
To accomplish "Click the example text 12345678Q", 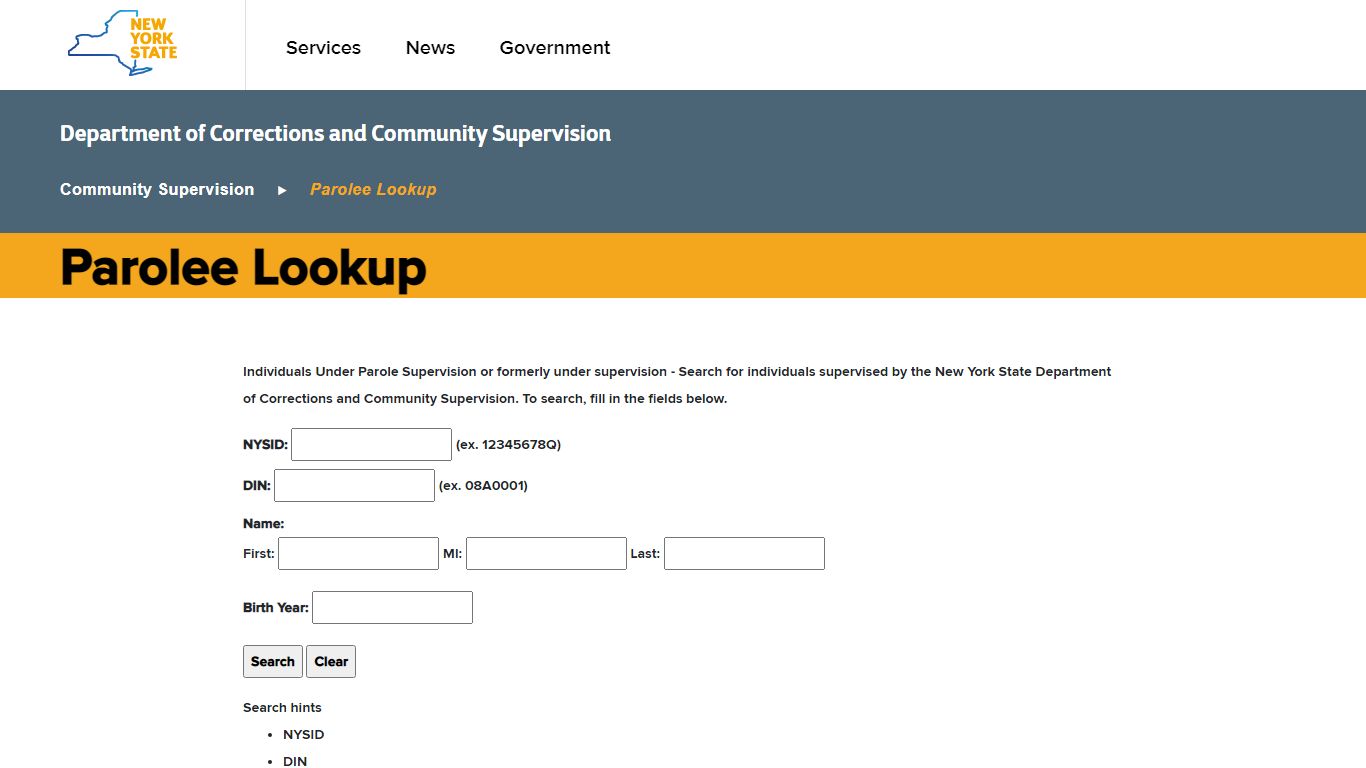I will click(x=508, y=444).
